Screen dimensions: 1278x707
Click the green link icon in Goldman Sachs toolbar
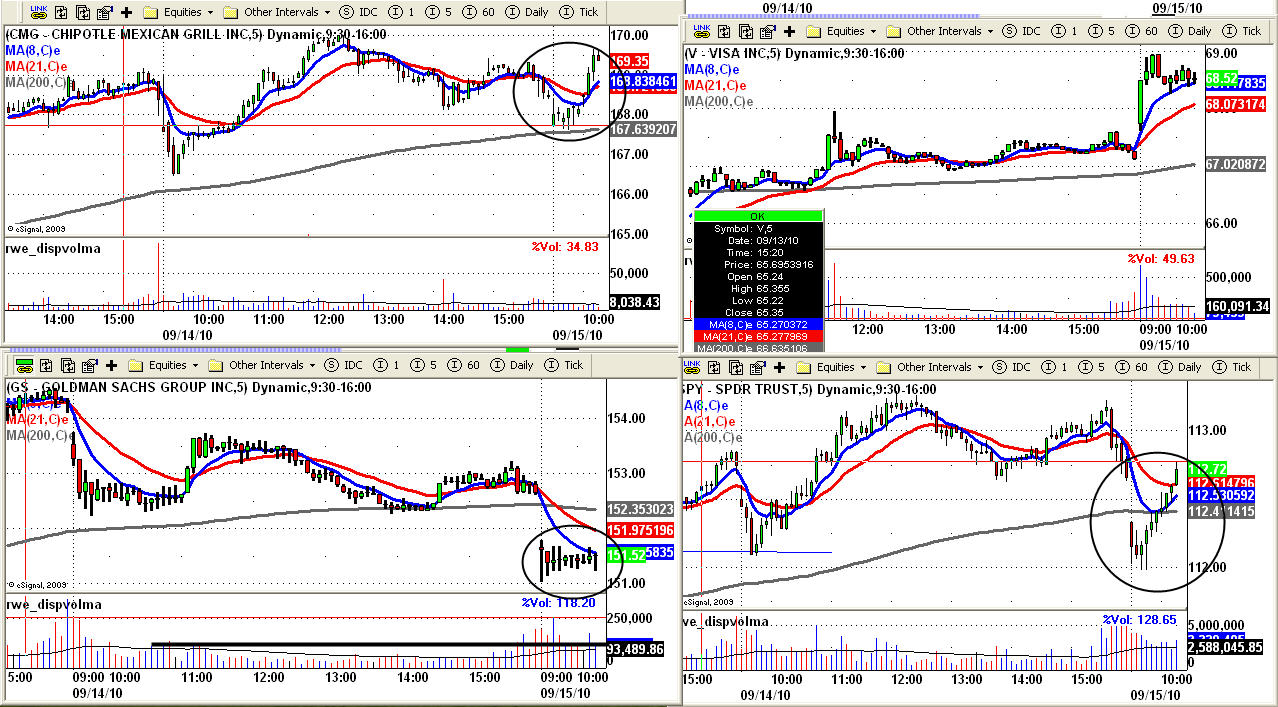tap(24, 365)
